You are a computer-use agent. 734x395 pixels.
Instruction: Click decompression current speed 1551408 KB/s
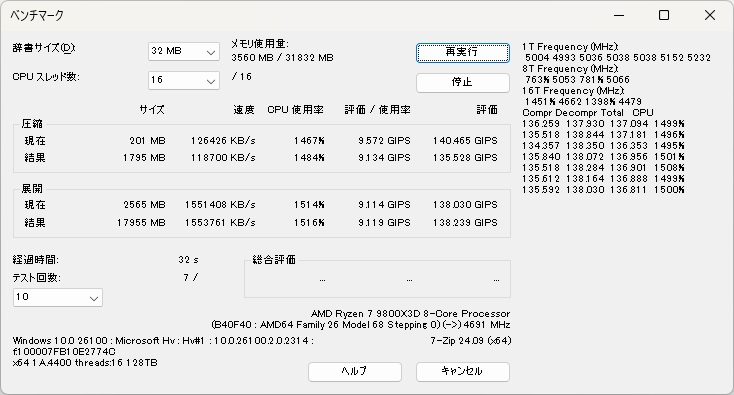point(220,205)
